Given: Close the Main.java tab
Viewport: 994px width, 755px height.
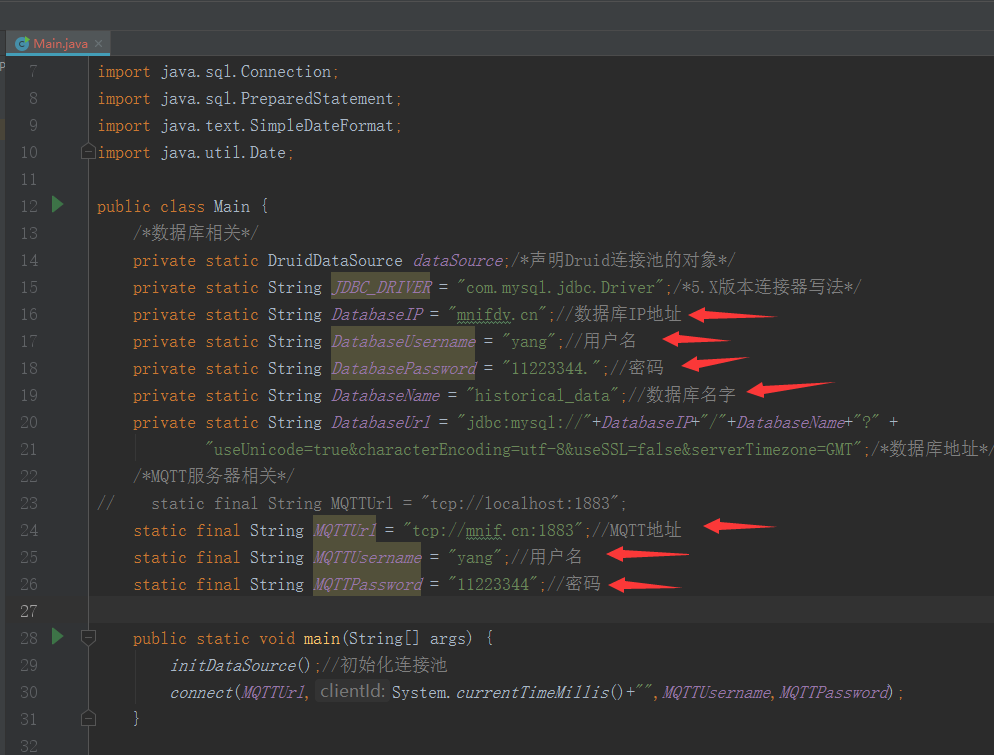Looking at the screenshot, I should pyautogui.click(x=98, y=43).
